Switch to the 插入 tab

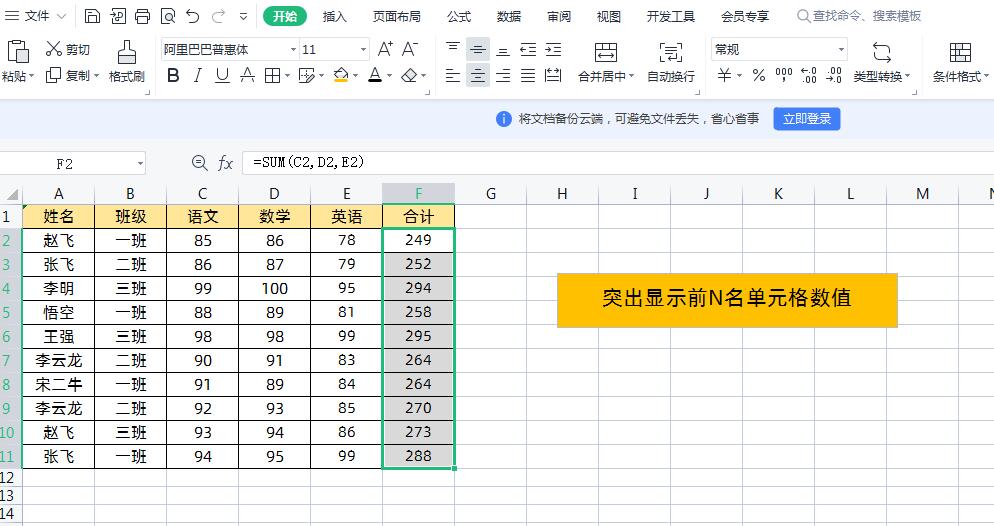click(x=335, y=16)
